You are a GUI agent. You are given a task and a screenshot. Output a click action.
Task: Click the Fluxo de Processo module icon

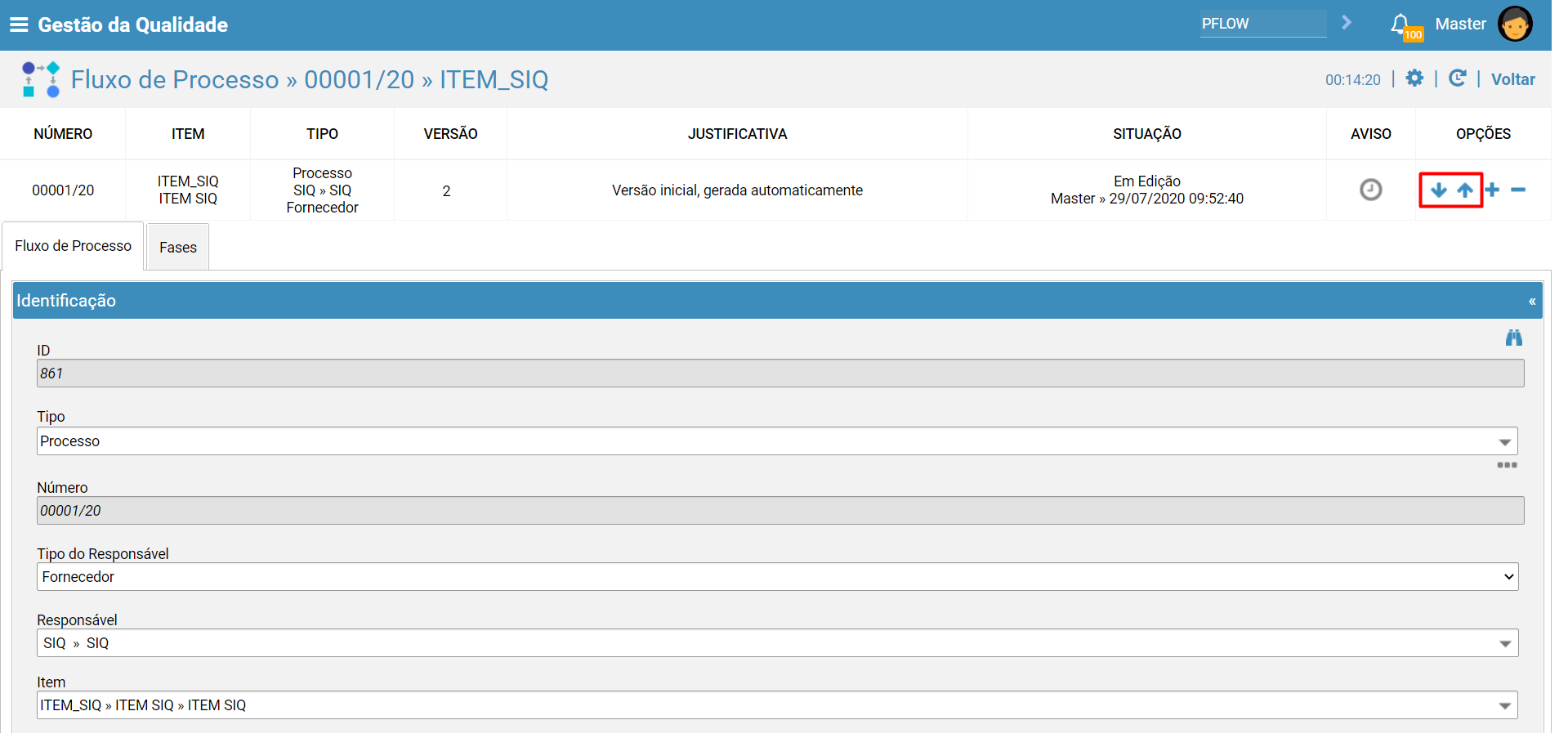(x=41, y=79)
